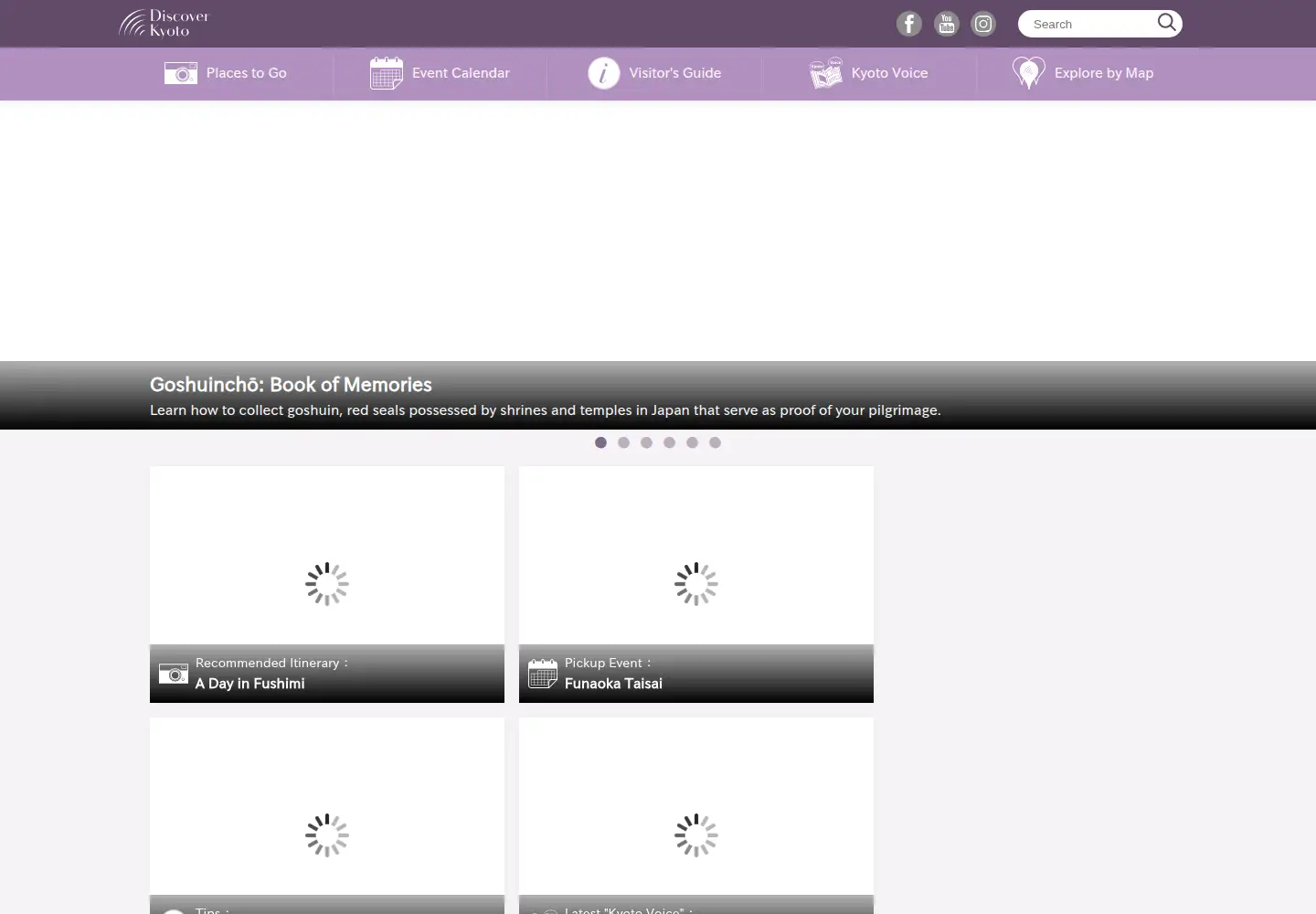Select the fifth carousel slide dot

692,442
